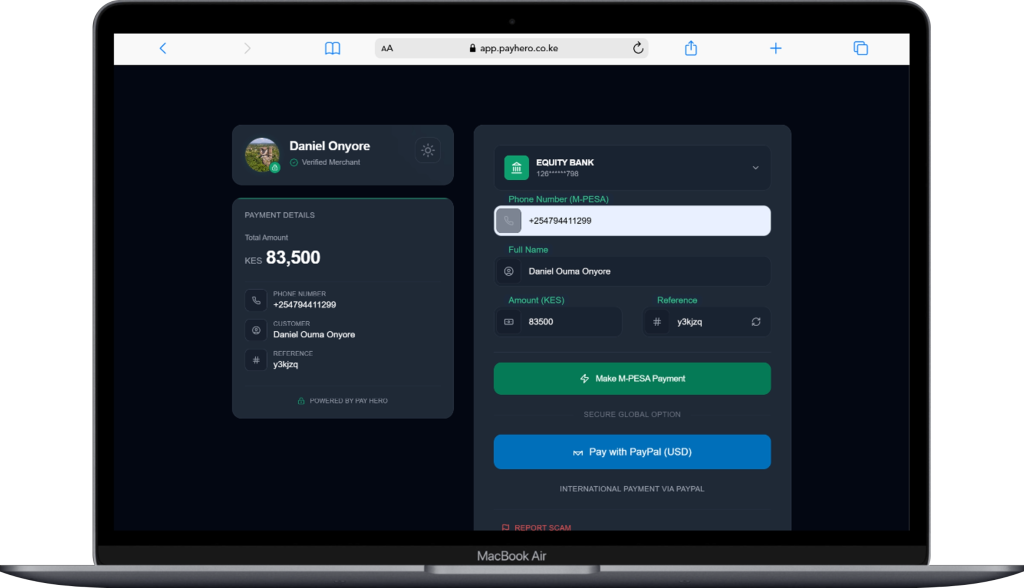Reload the page in address bar
Screen dimensions: 1024x588
tap(637, 48)
